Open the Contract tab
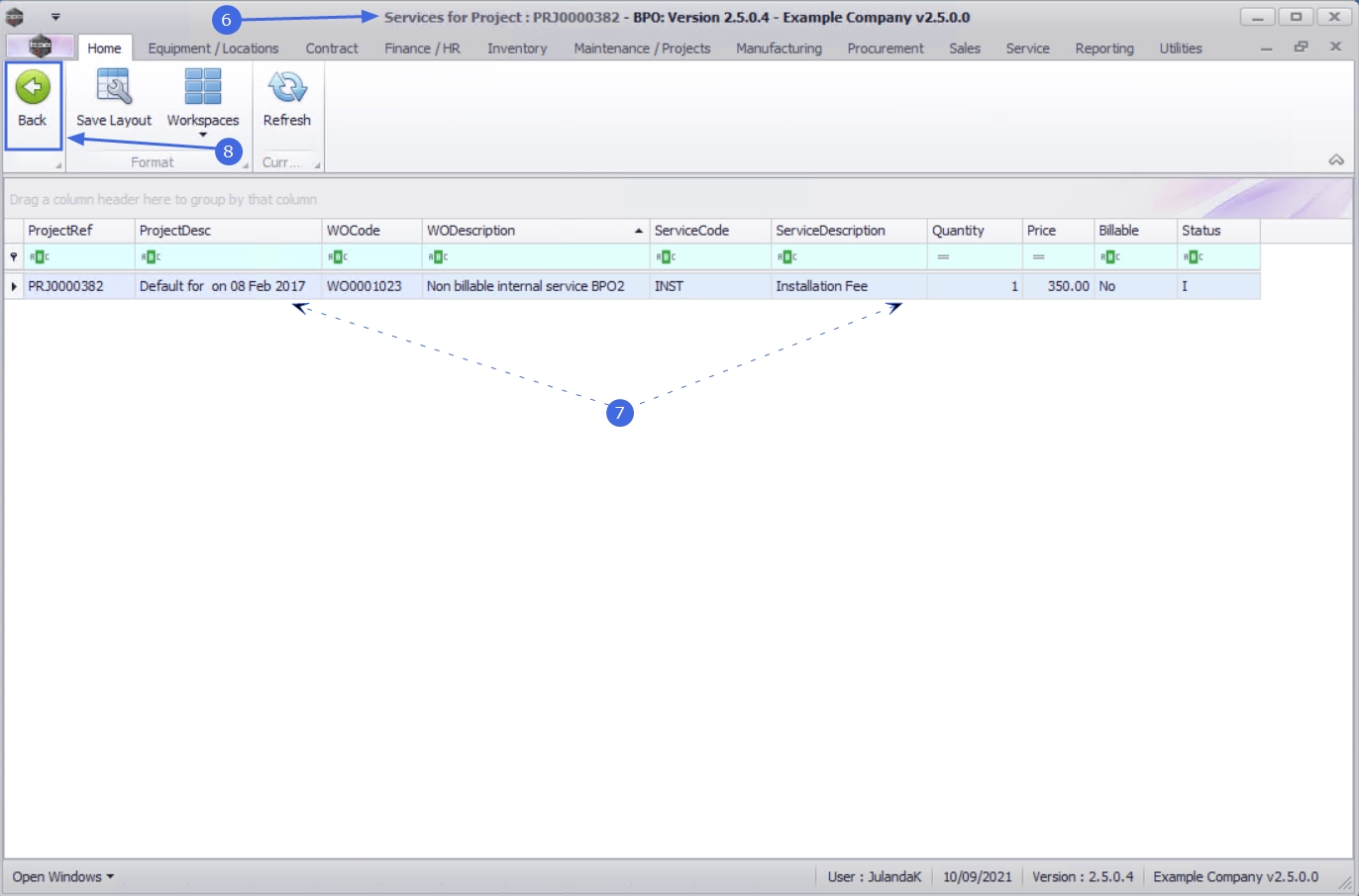Image resolution: width=1359 pixels, height=896 pixels. click(332, 48)
